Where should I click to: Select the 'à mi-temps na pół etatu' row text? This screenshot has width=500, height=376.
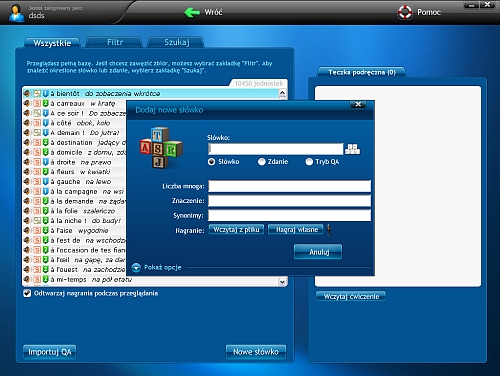[91, 279]
